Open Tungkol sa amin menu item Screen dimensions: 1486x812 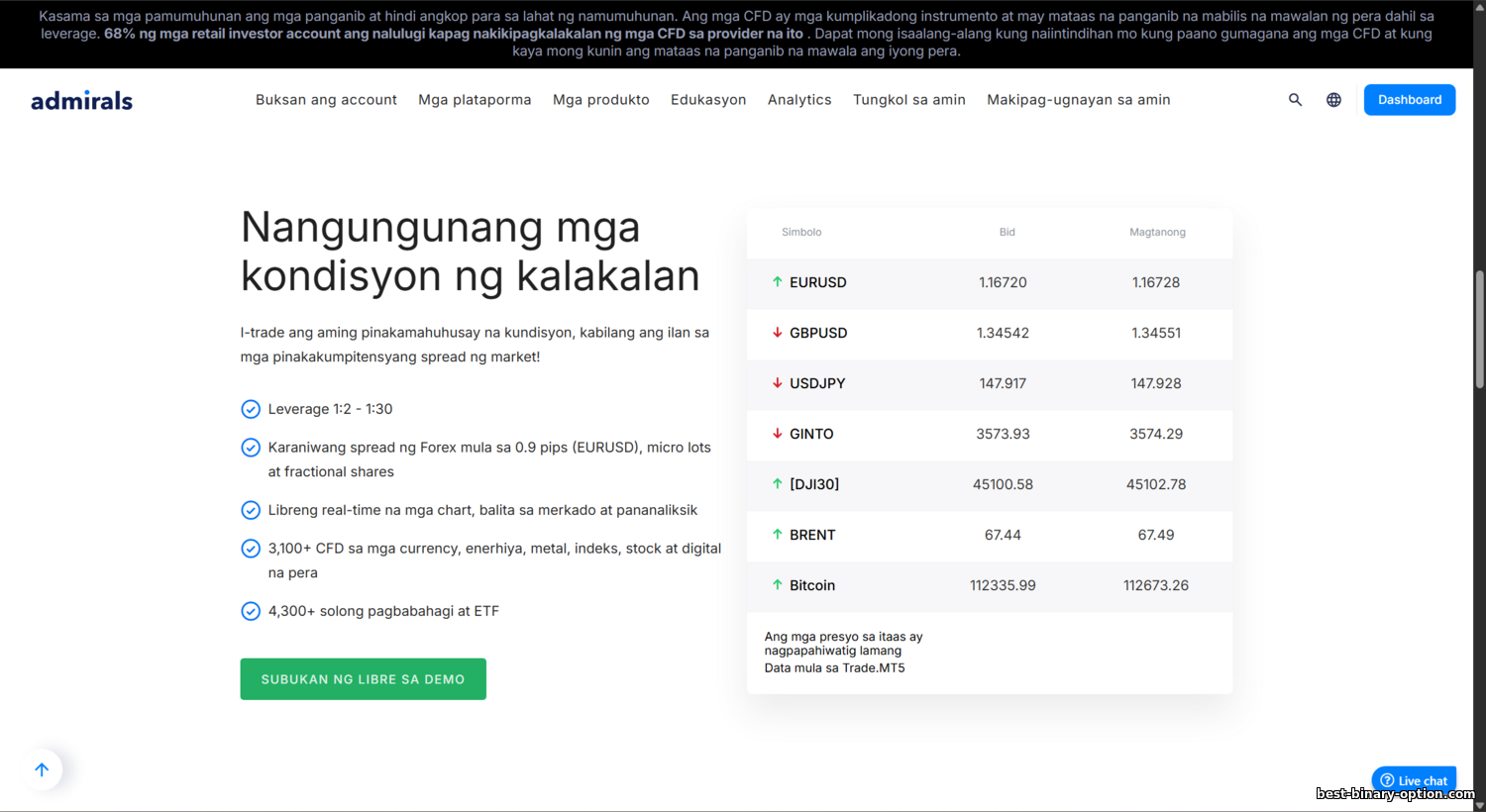(x=908, y=100)
